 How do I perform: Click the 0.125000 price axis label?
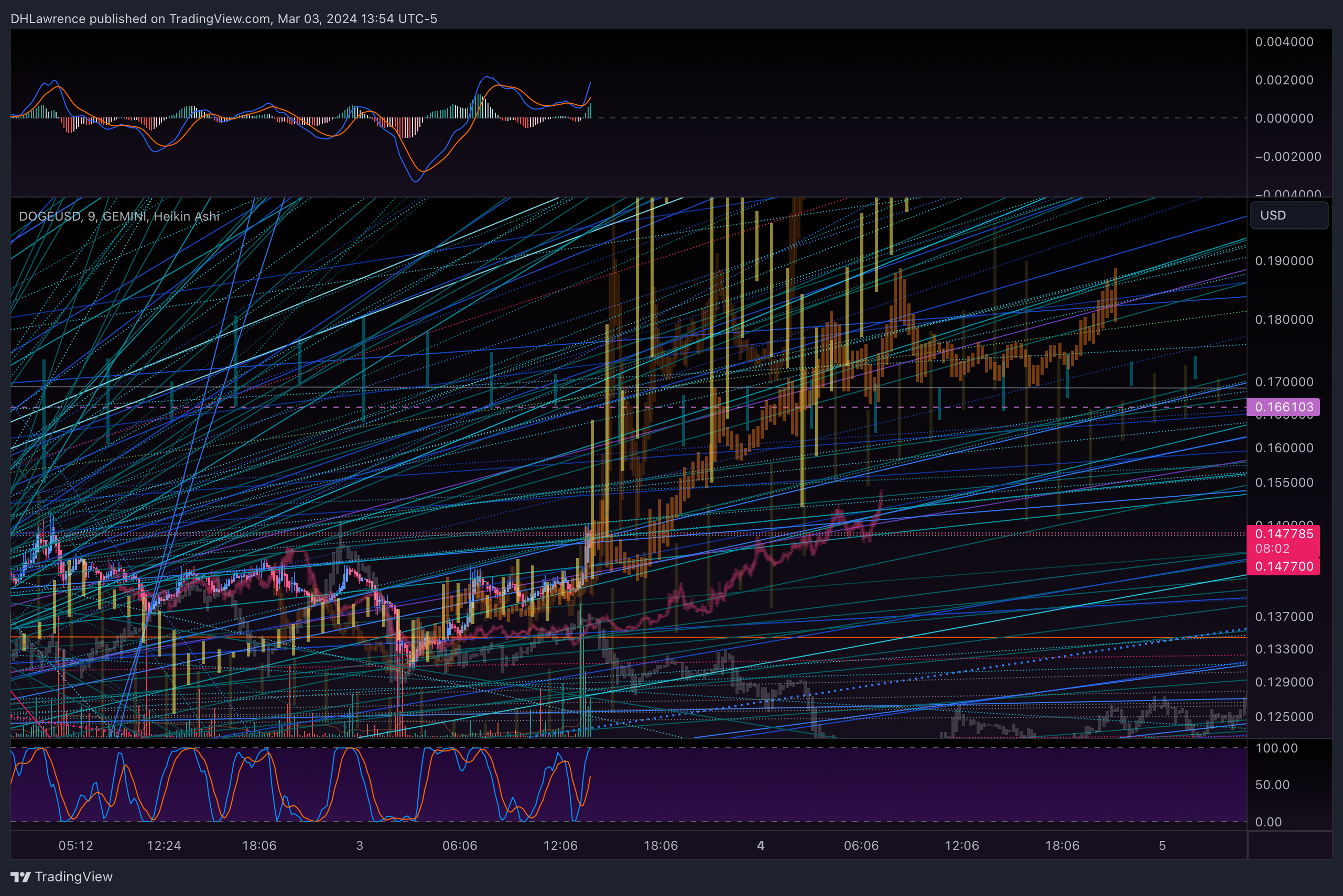(x=1284, y=717)
